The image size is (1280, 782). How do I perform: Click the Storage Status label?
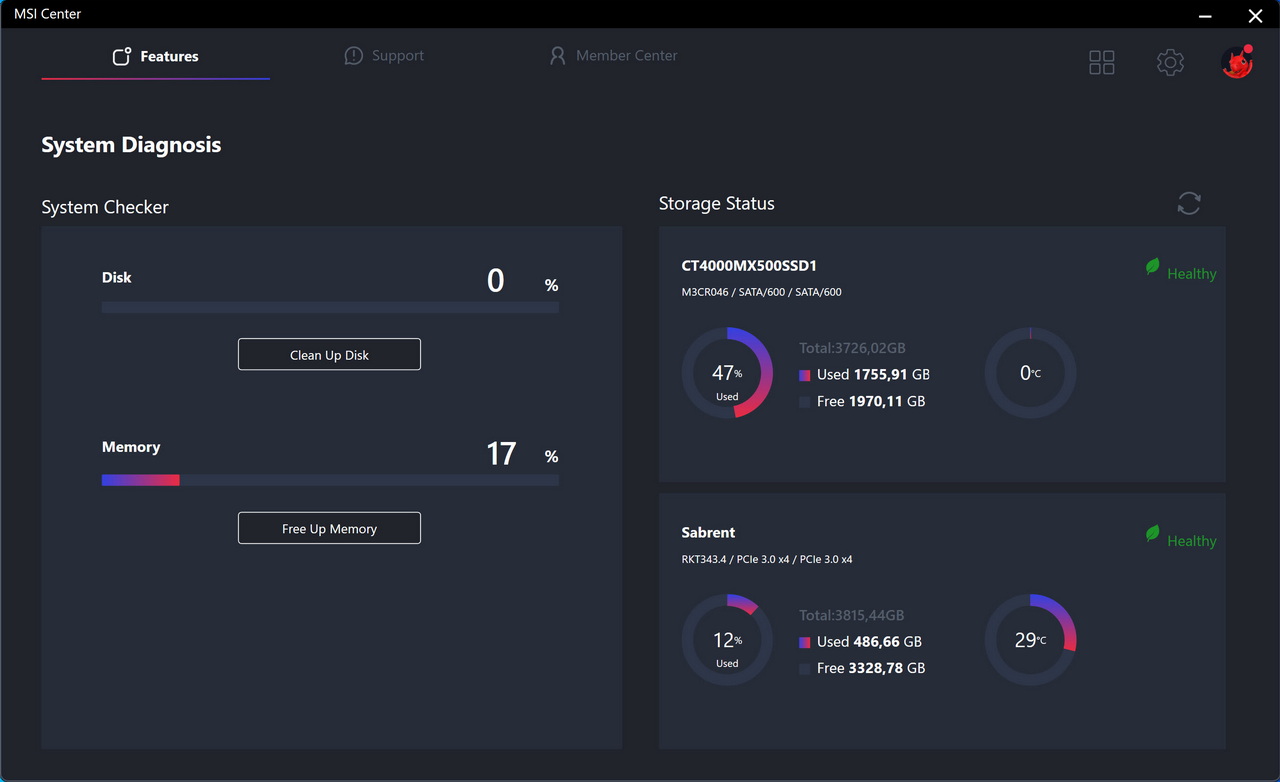[x=716, y=203]
